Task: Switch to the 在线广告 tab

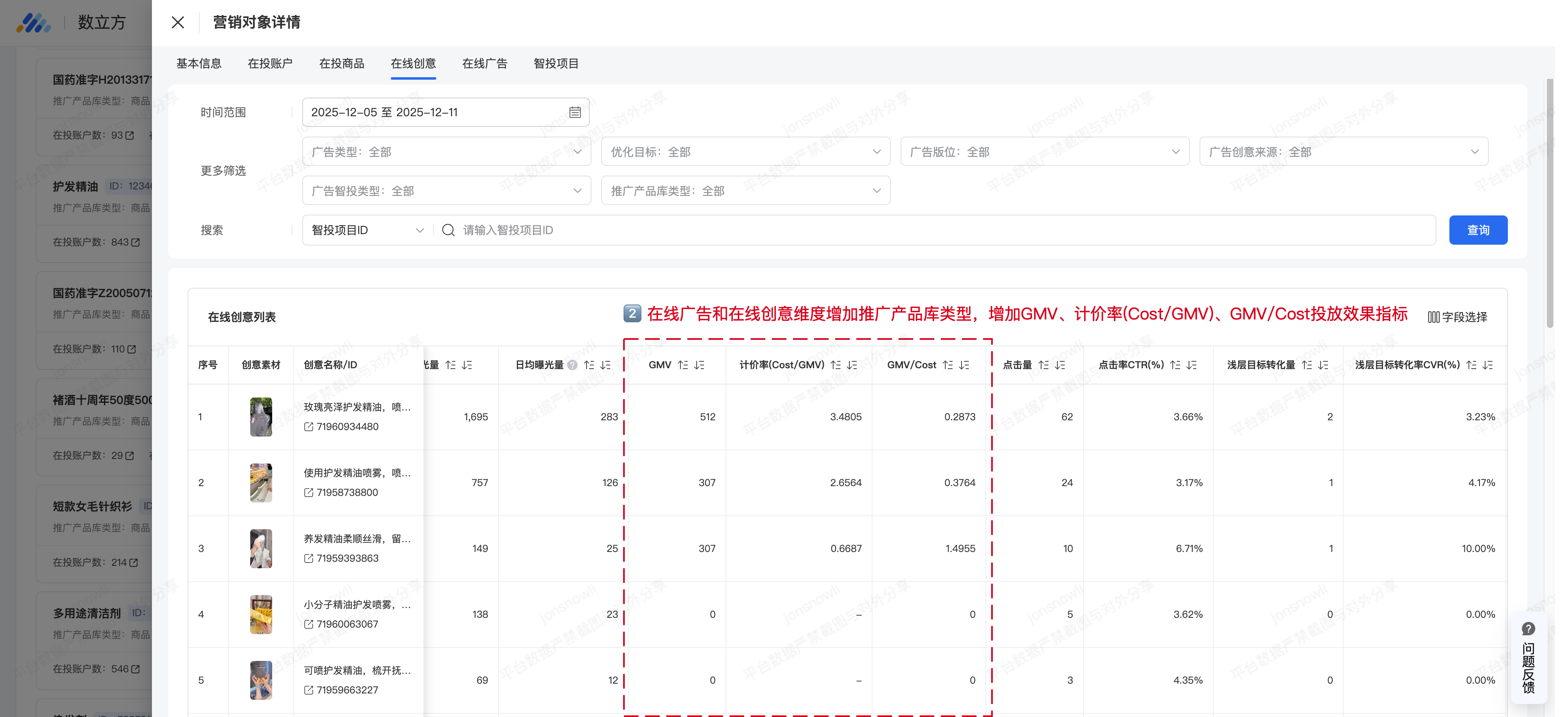Action: [x=485, y=63]
